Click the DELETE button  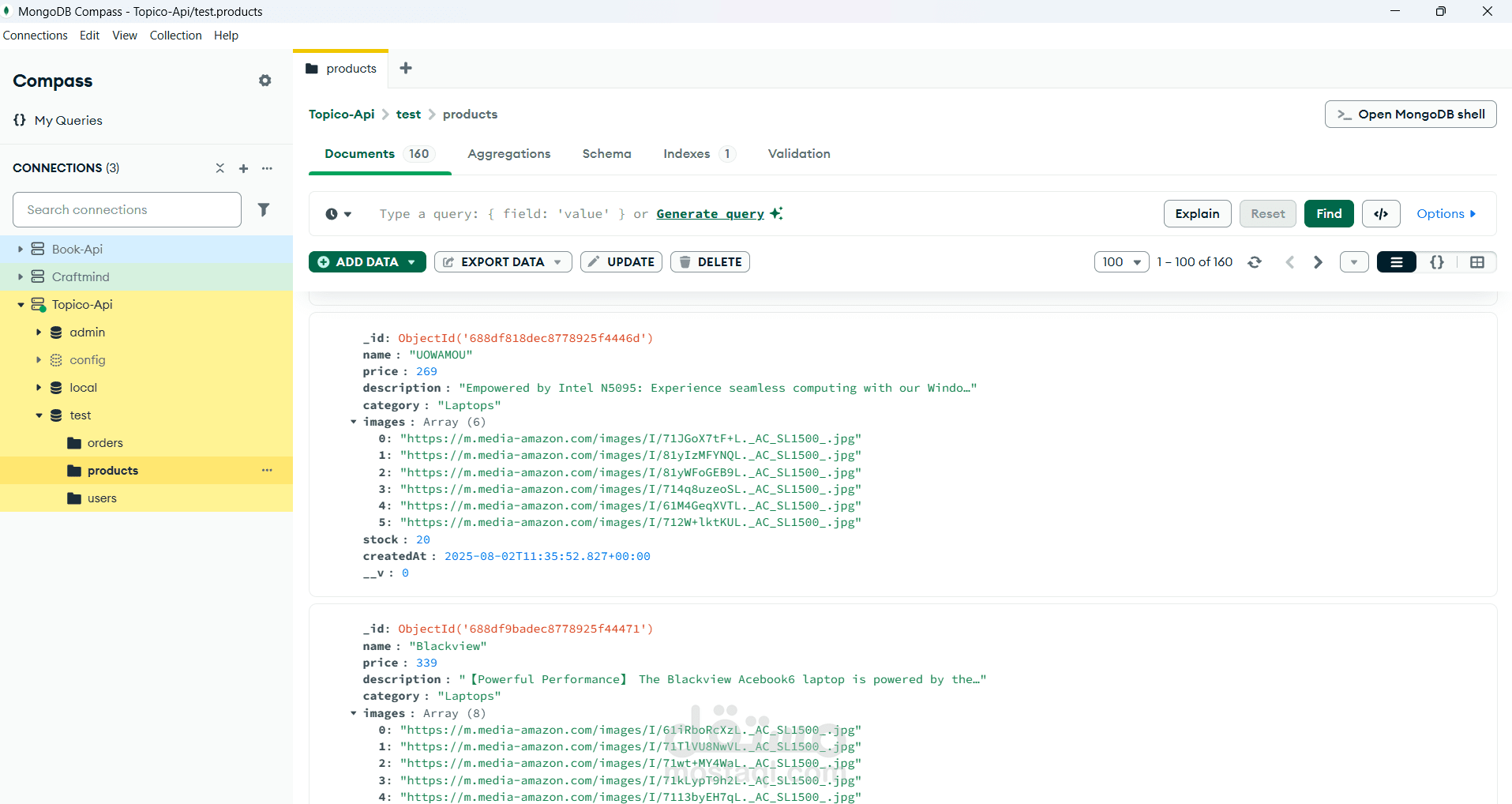tap(710, 262)
